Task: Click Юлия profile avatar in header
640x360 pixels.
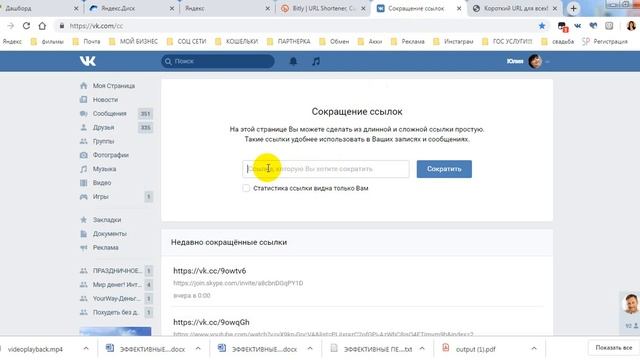Action: pos(535,61)
